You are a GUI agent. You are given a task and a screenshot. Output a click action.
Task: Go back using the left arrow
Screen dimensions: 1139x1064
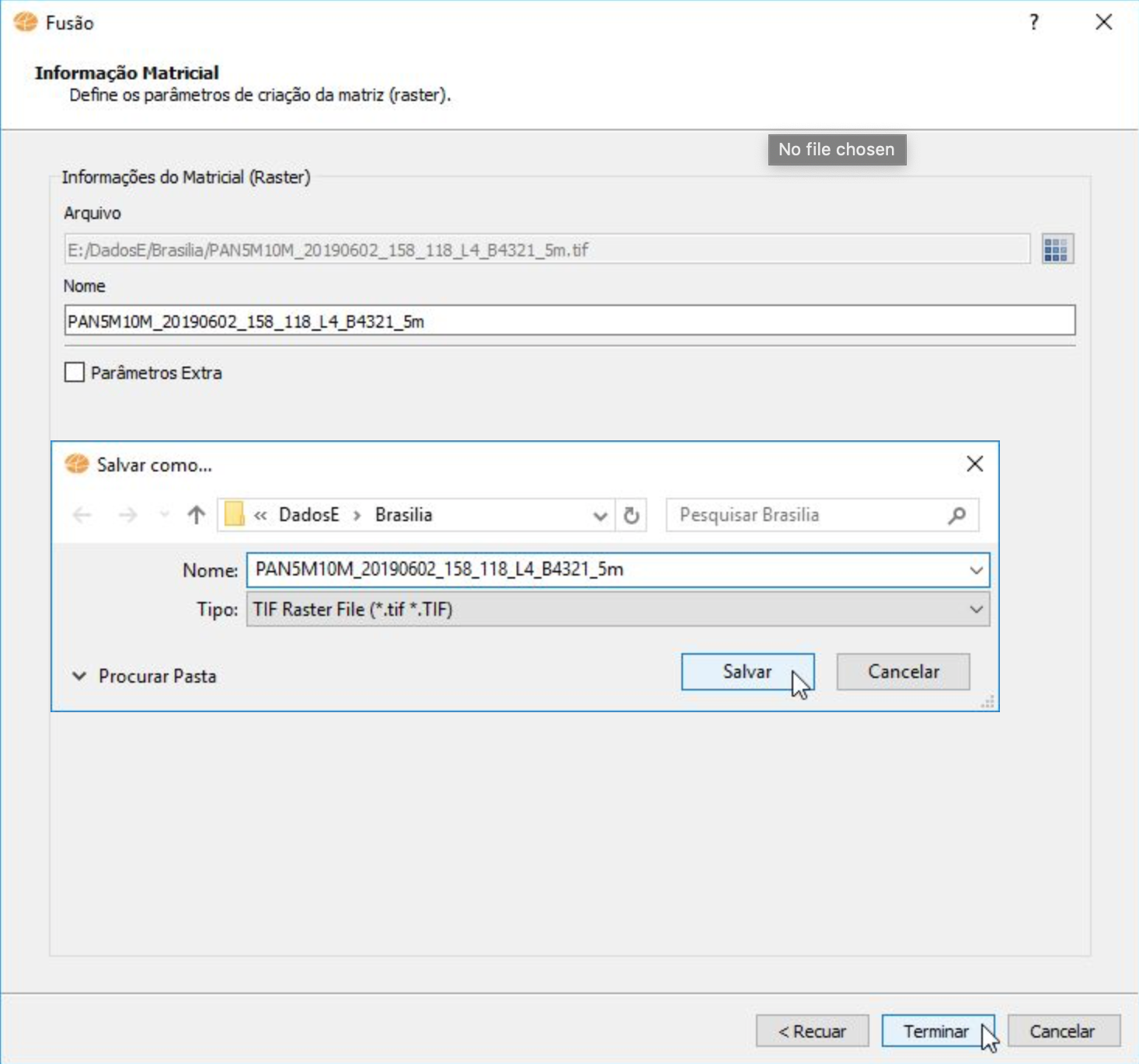(82, 515)
